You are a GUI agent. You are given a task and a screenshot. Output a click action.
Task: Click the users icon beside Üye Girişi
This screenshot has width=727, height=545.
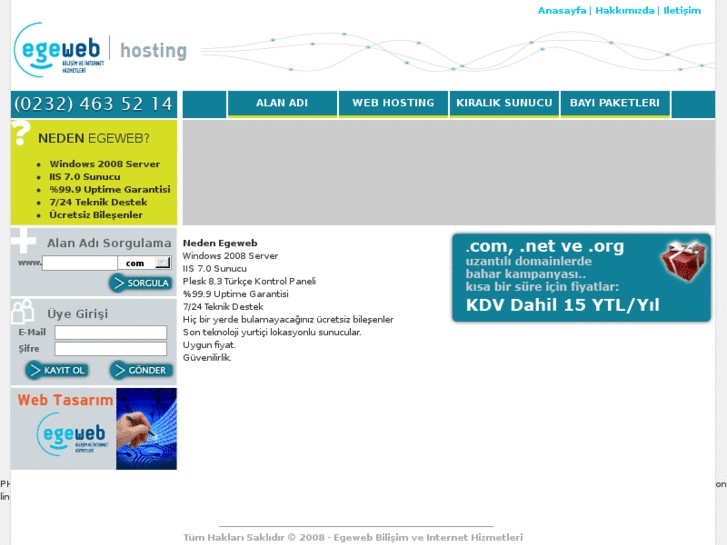pyautogui.click(x=23, y=311)
